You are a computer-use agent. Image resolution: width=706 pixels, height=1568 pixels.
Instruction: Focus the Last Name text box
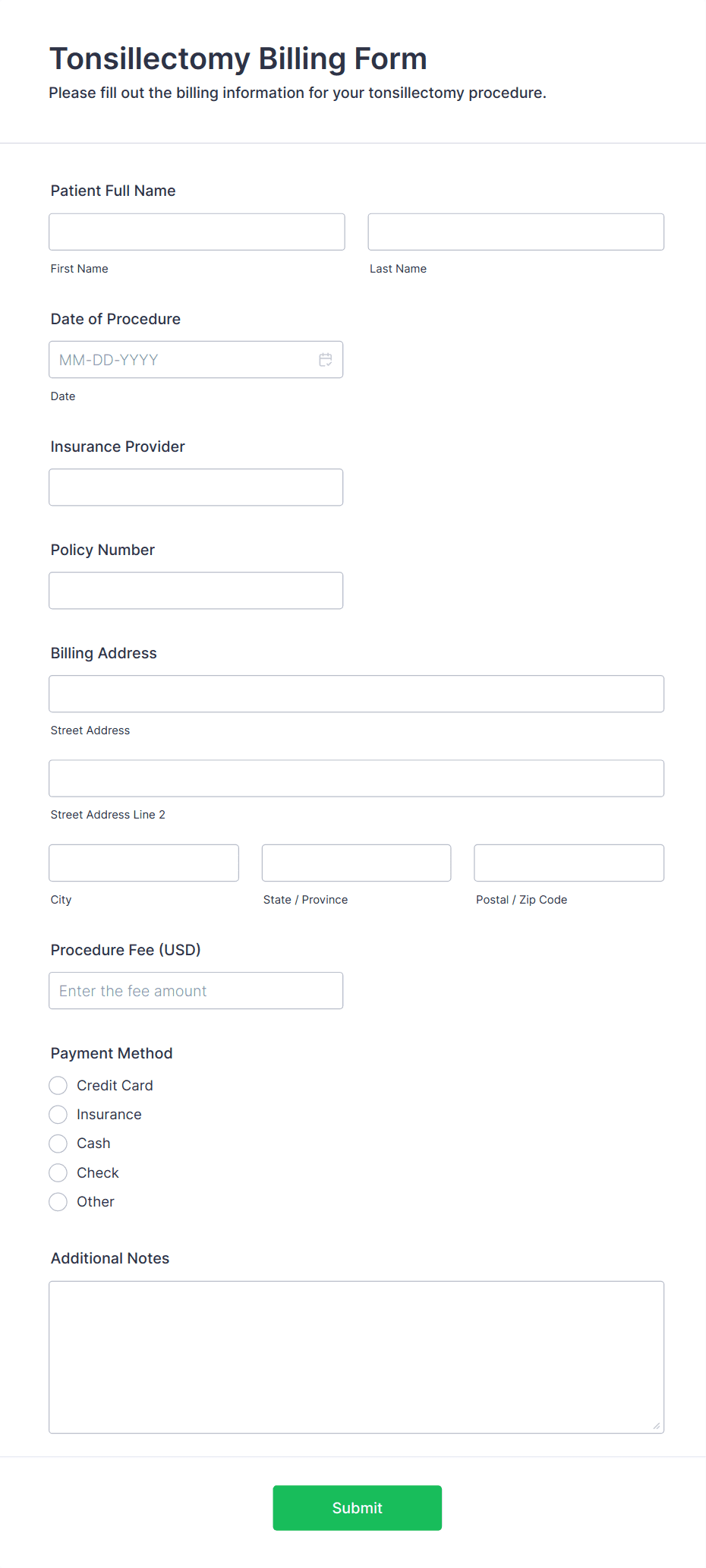[516, 232]
